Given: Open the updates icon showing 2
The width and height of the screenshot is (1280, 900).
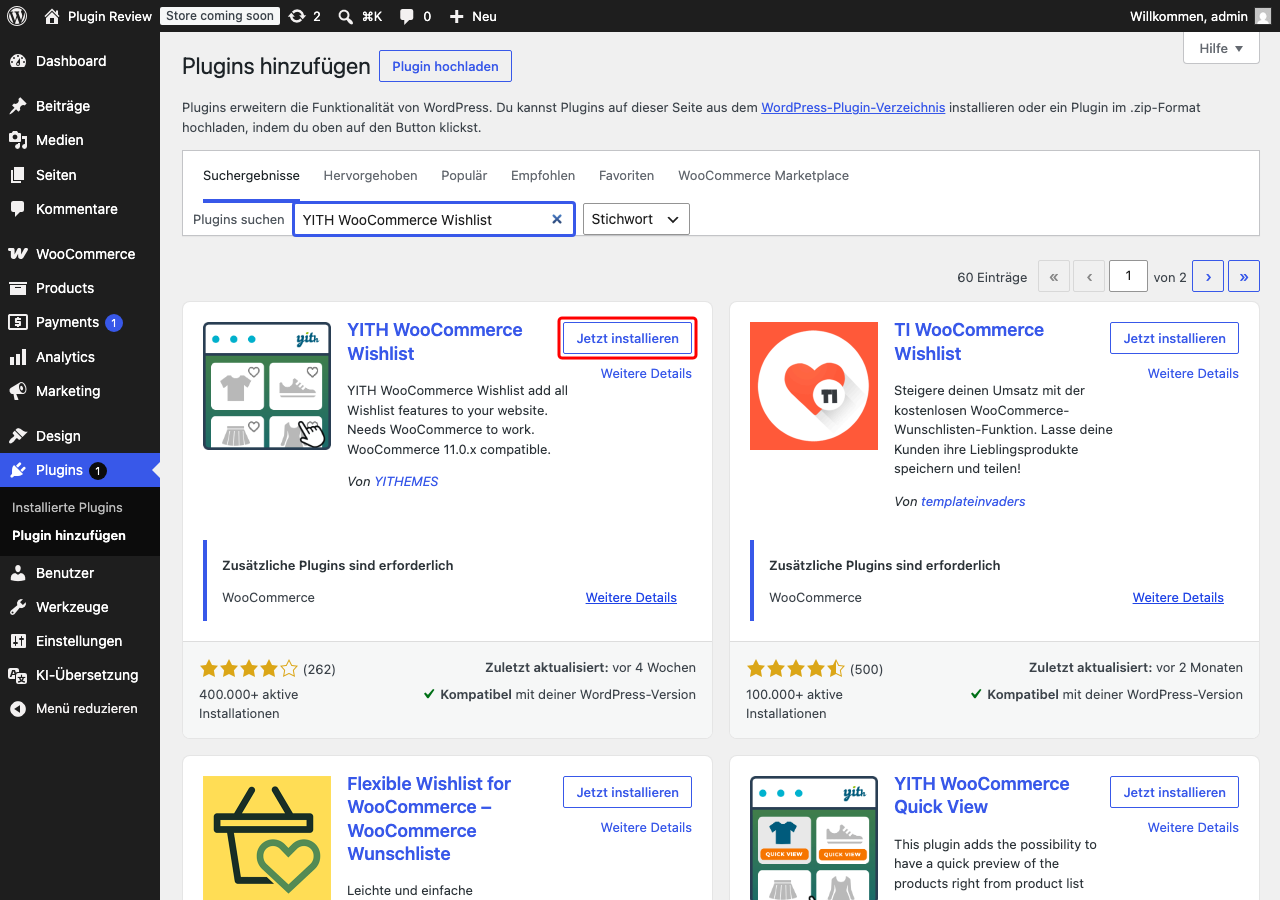Looking at the screenshot, I should click(304, 16).
